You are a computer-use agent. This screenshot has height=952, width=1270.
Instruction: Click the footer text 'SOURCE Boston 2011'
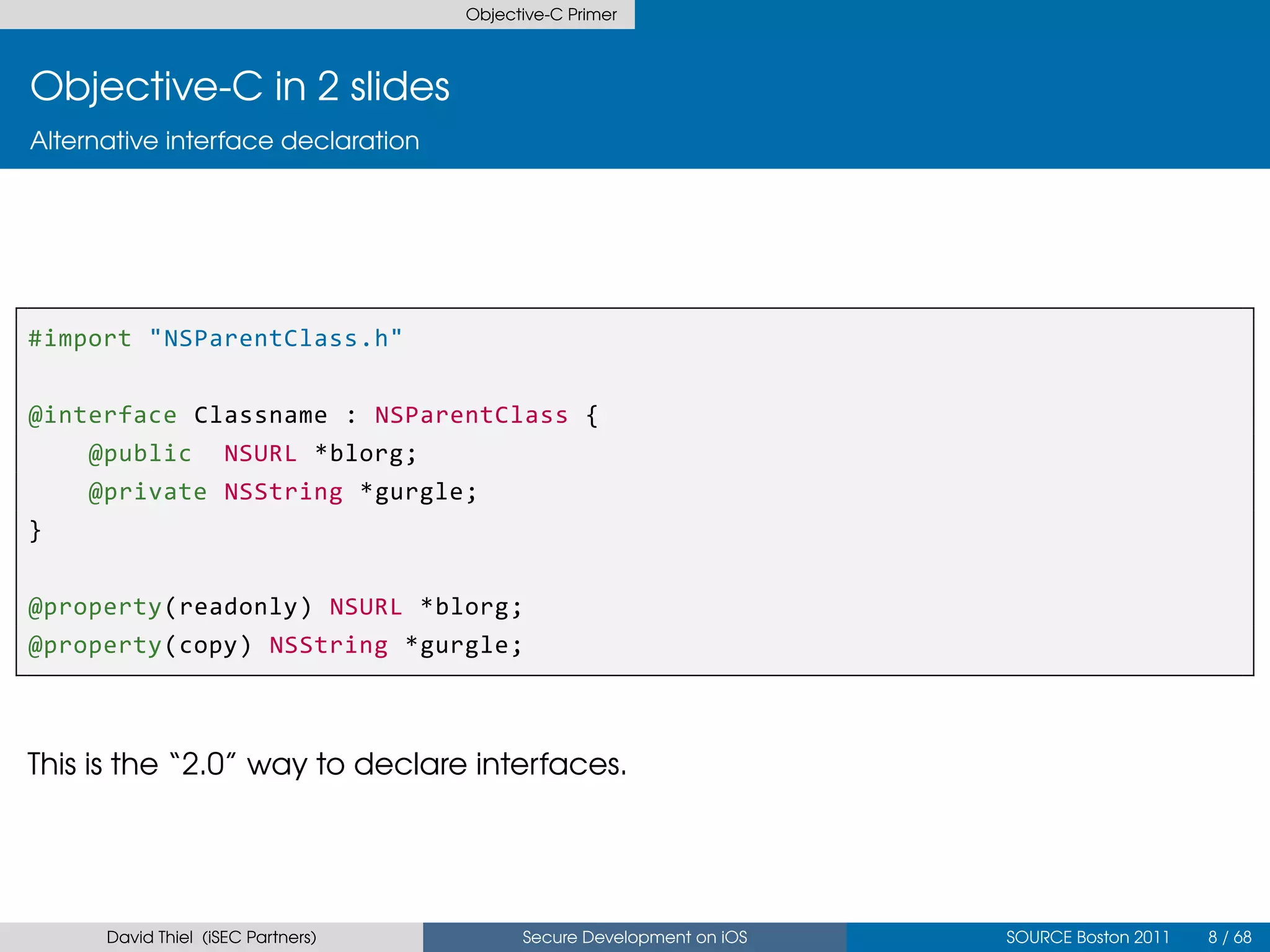pyautogui.click(x=1088, y=937)
